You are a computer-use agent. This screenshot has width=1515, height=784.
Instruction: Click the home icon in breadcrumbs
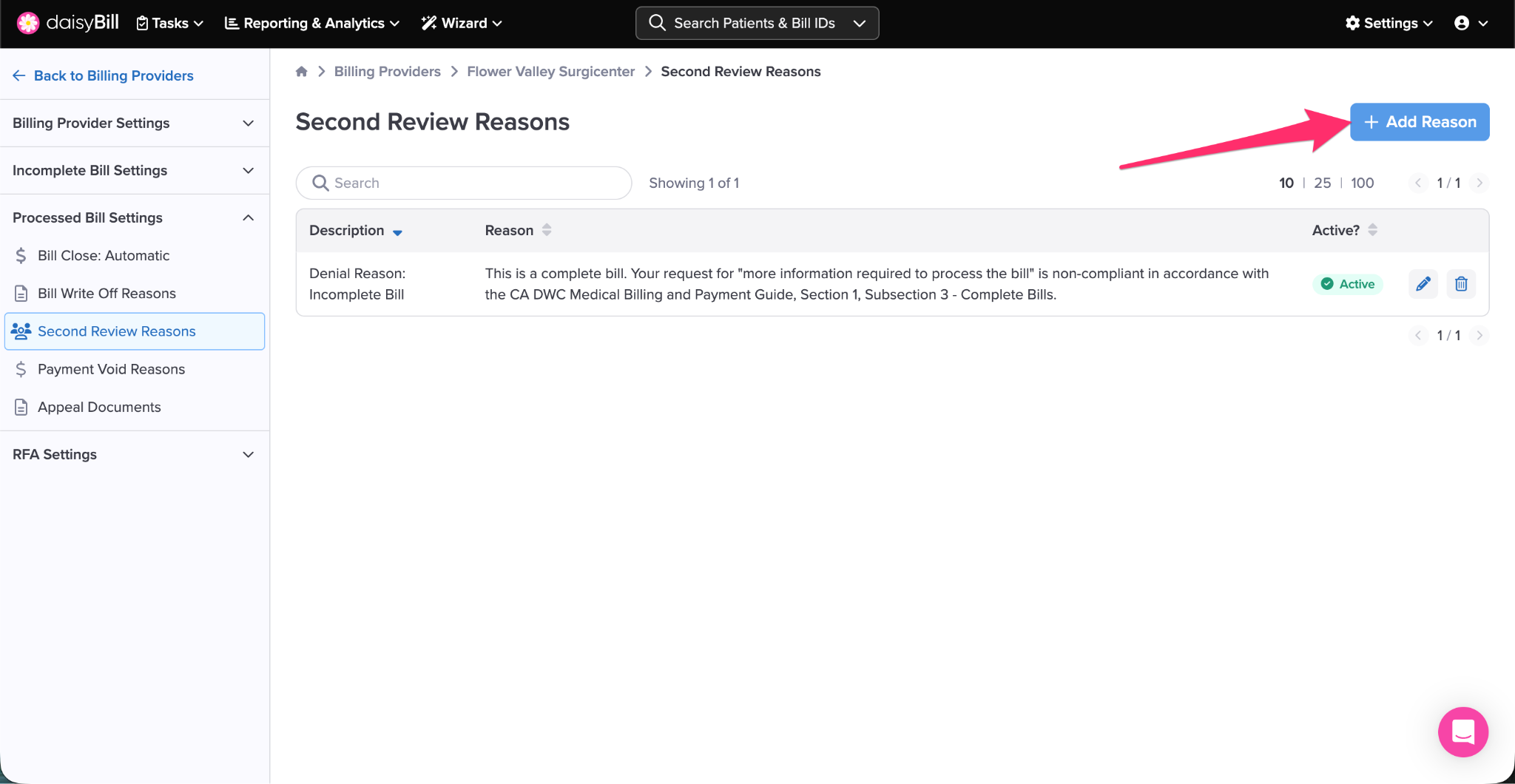pyautogui.click(x=302, y=72)
